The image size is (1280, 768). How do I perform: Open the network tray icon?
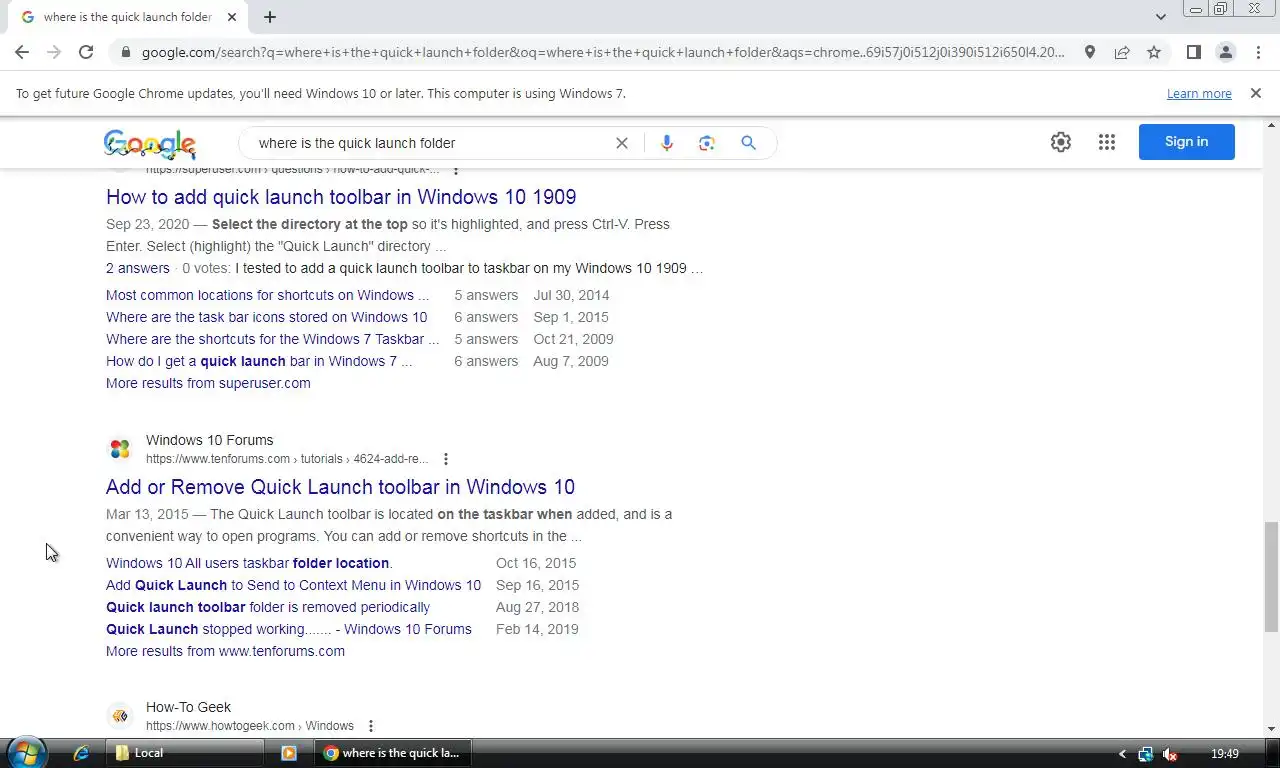click(1145, 754)
